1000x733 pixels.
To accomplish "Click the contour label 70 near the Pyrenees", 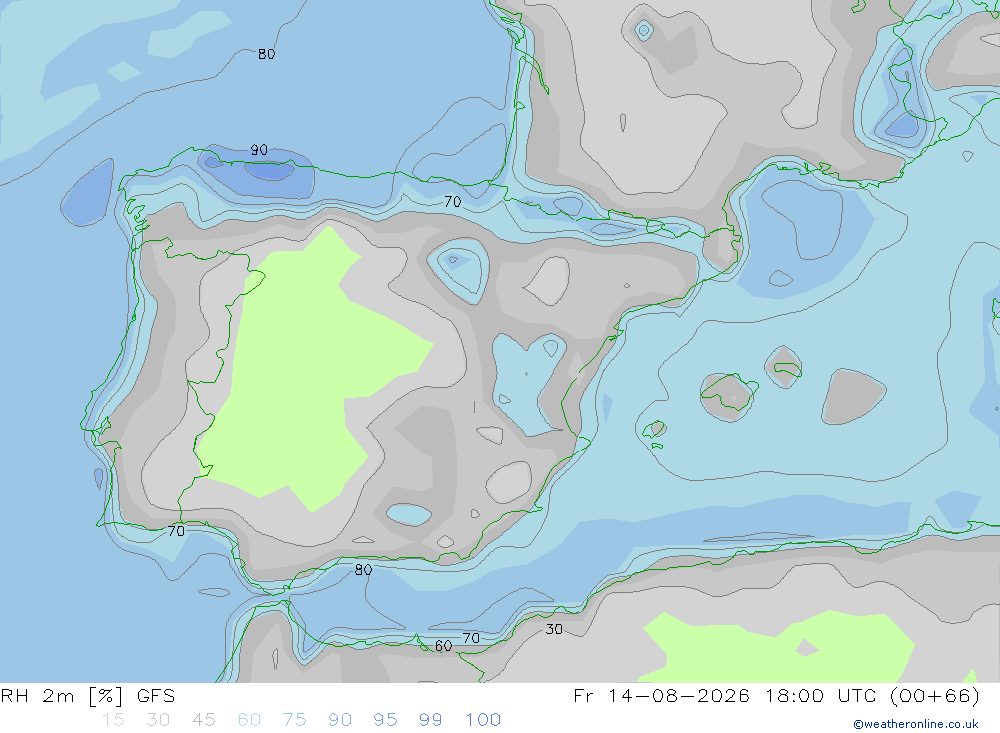I will (x=453, y=202).
